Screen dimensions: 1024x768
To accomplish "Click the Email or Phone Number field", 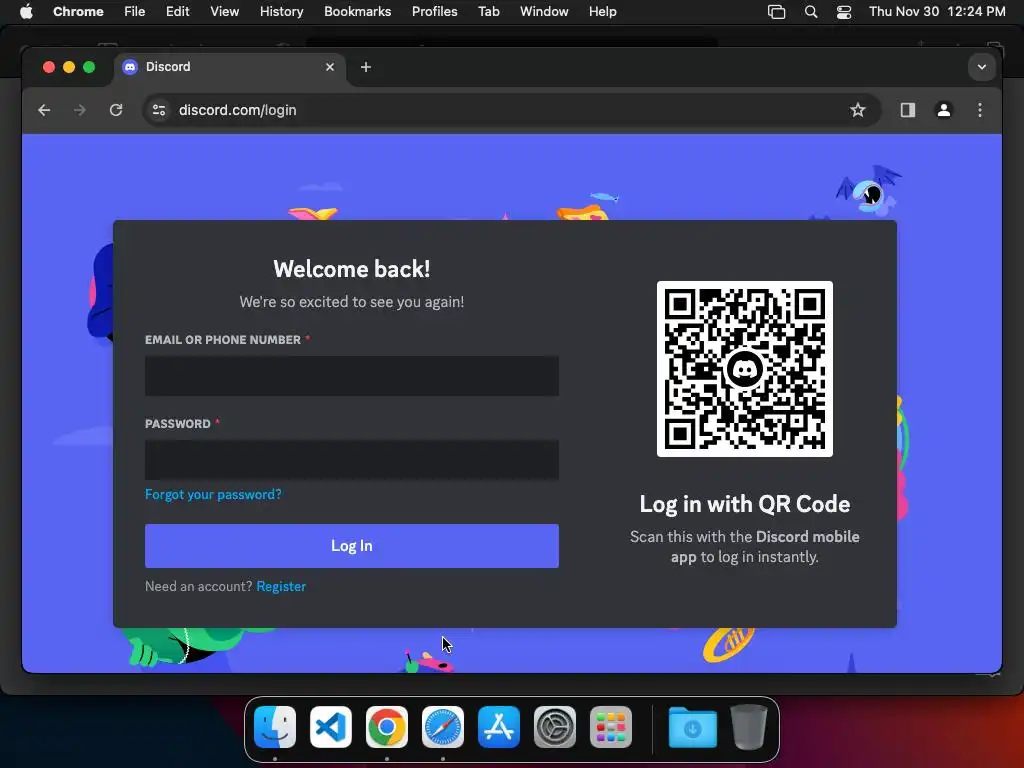I will [x=352, y=376].
